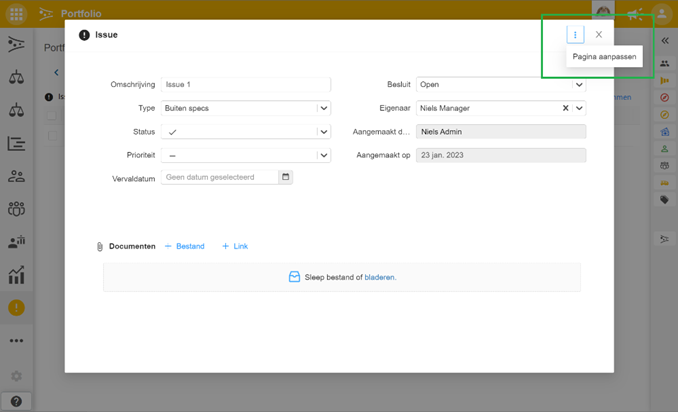678x412 pixels.
Task: Open the user profile avatar icon
Action: (x=662, y=14)
